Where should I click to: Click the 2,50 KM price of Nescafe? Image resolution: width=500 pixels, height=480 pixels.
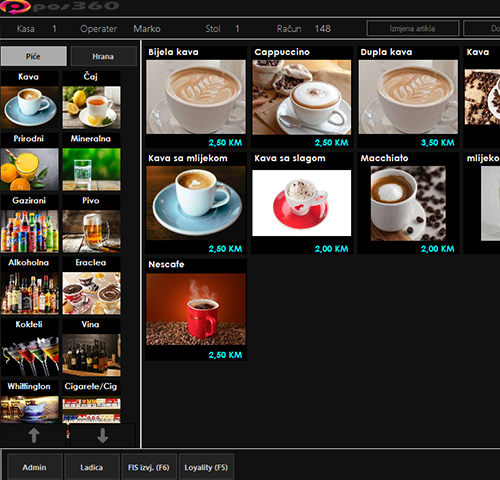point(225,355)
